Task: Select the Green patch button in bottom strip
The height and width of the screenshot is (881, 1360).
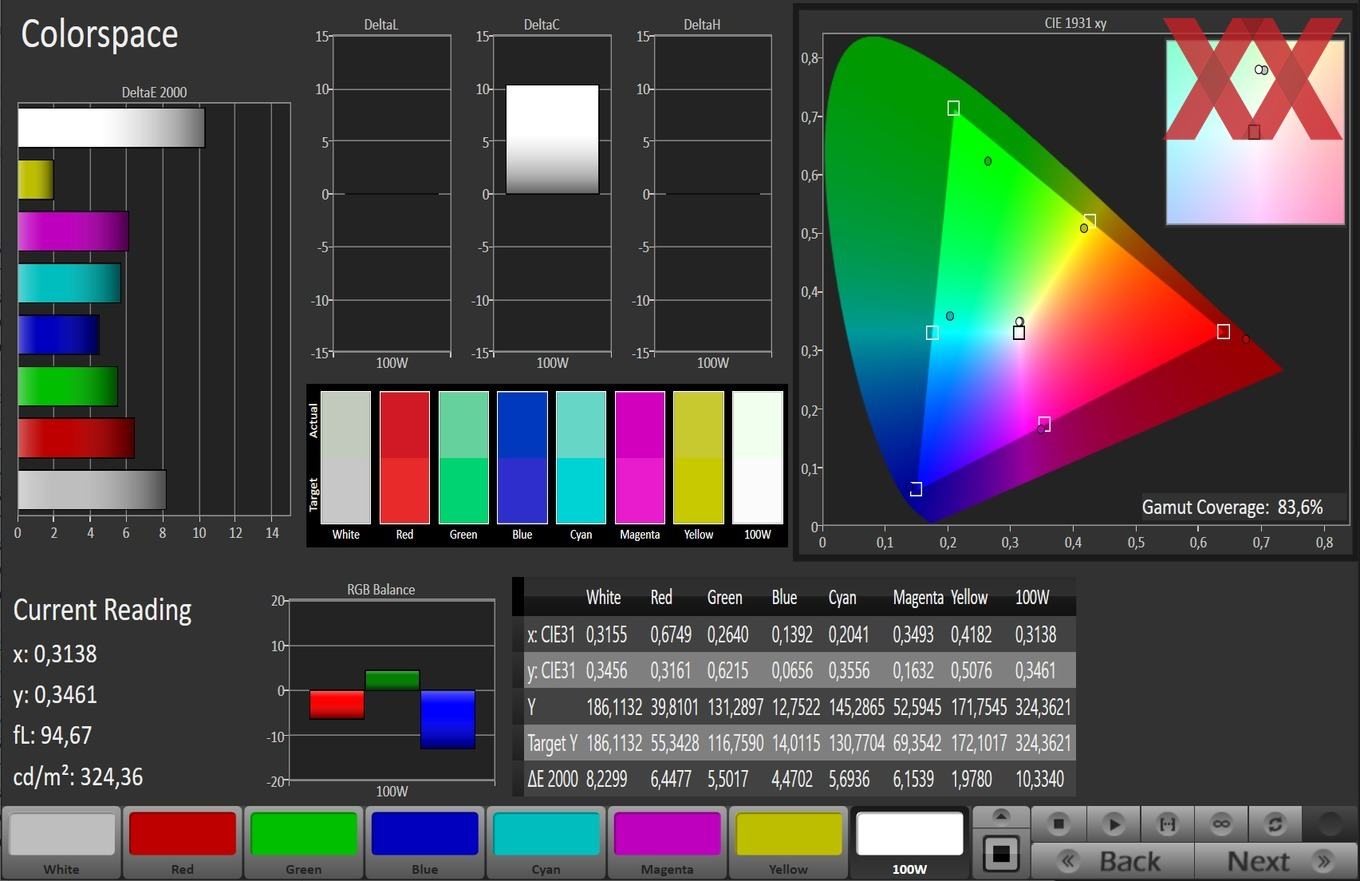Action: coord(303,842)
